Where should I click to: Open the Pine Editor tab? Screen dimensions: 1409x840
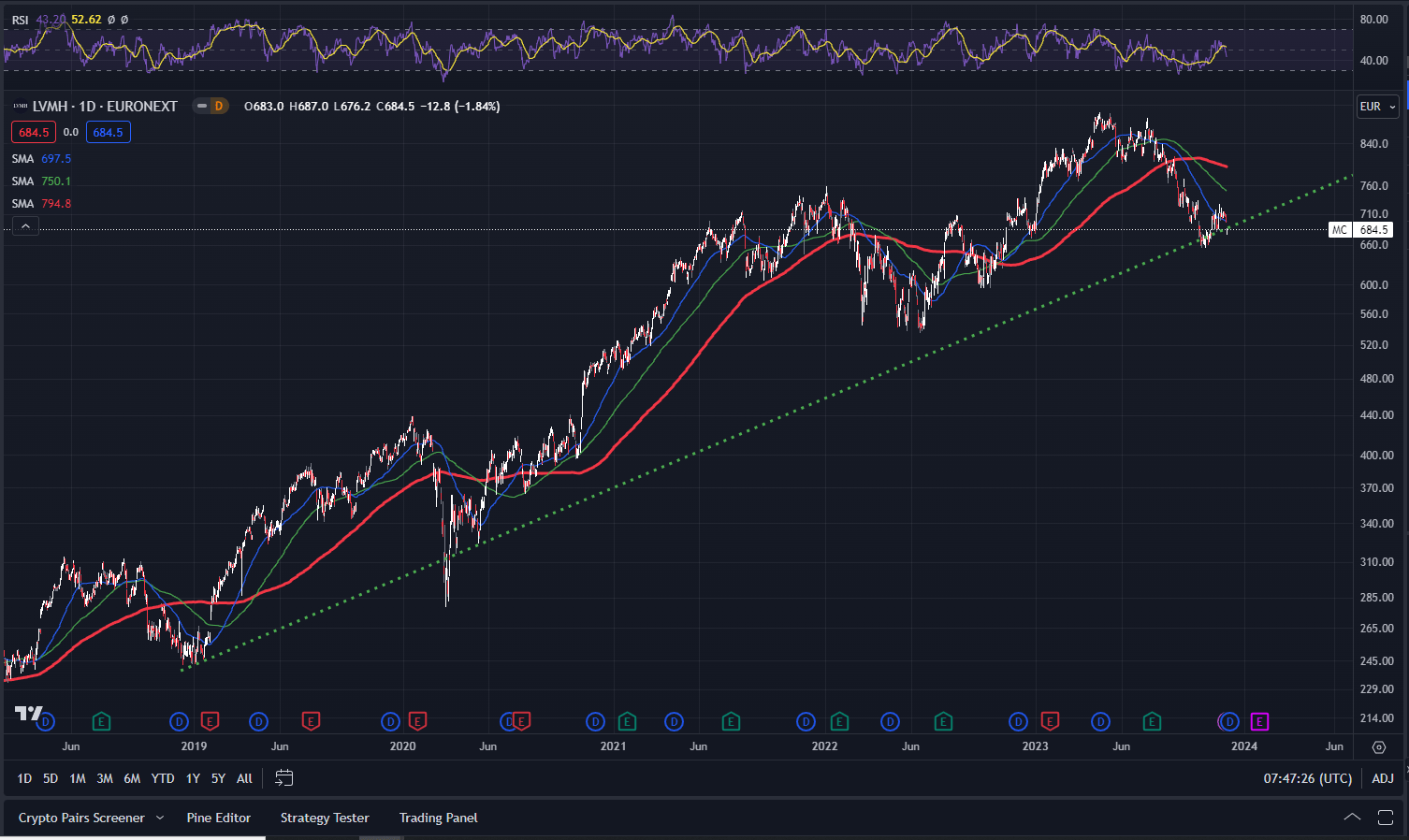pyautogui.click(x=219, y=818)
